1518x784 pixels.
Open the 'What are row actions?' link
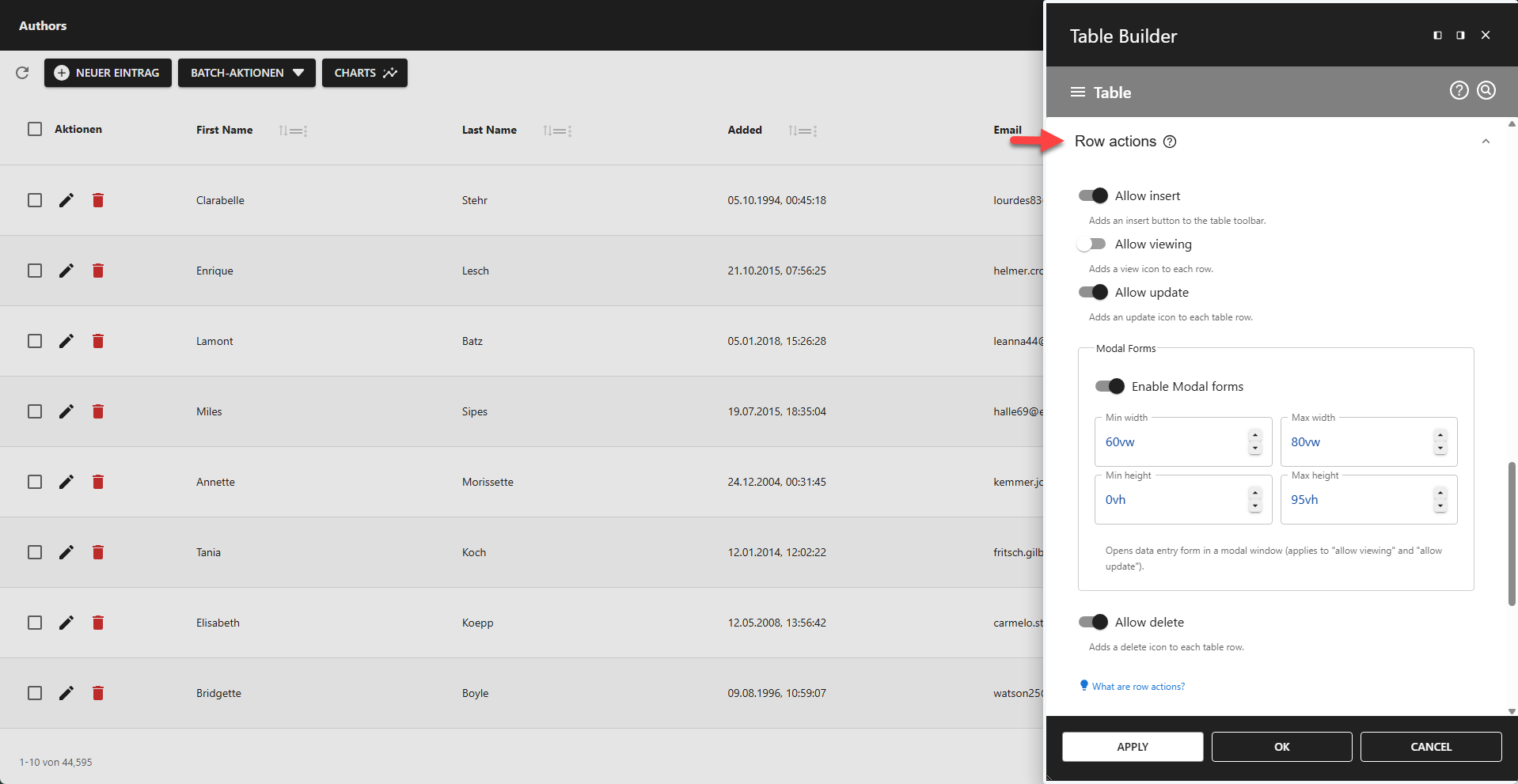coord(1137,686)
